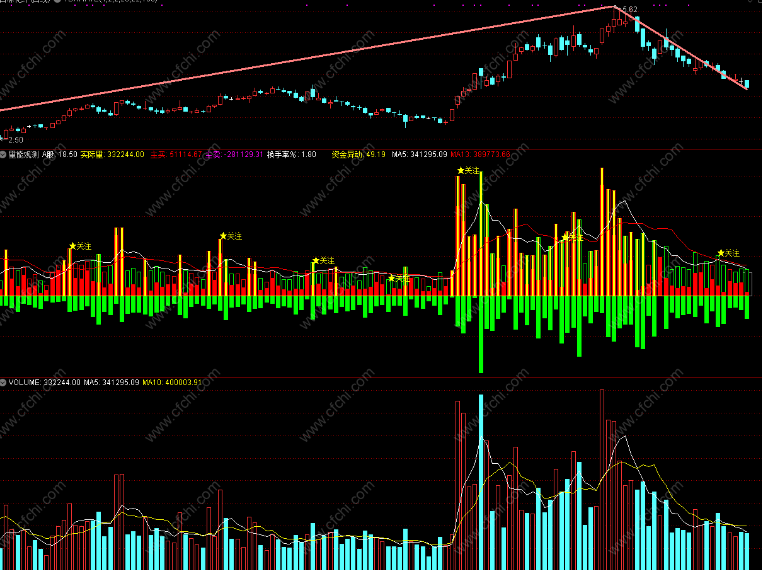Click the 实际量: 332244.00 readout
The width and height of the screenshot is (762, 570).
112,155
